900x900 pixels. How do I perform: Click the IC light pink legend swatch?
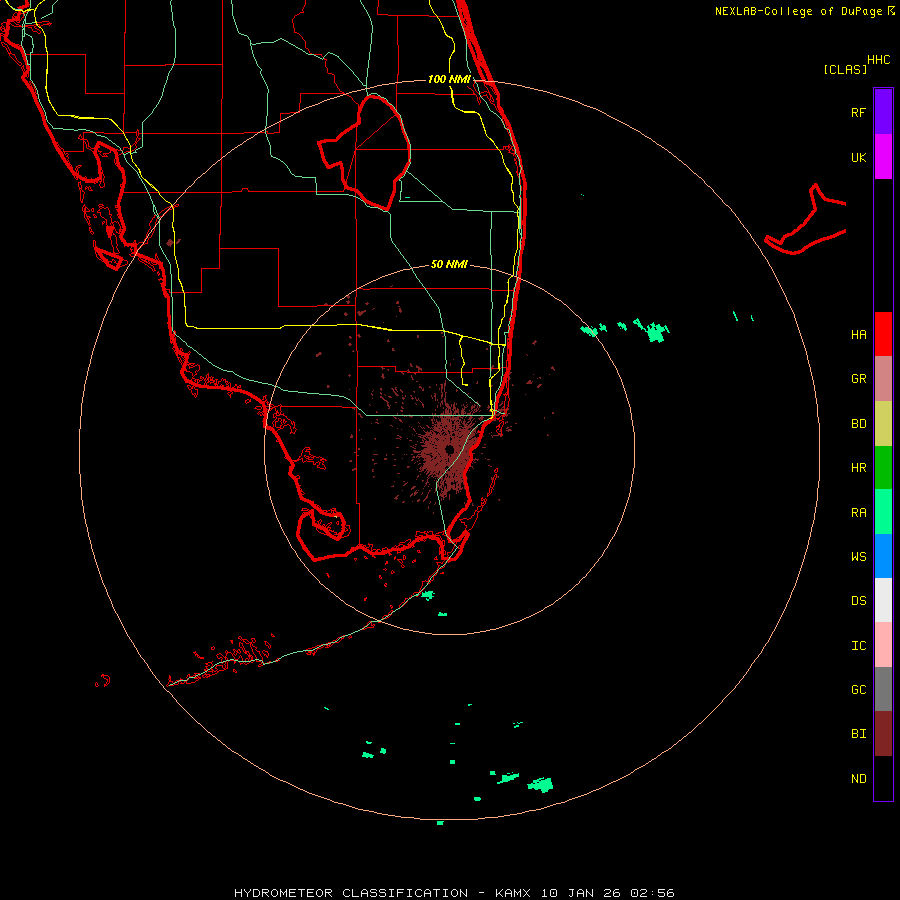pyautogui.click(x=883, y=645)
